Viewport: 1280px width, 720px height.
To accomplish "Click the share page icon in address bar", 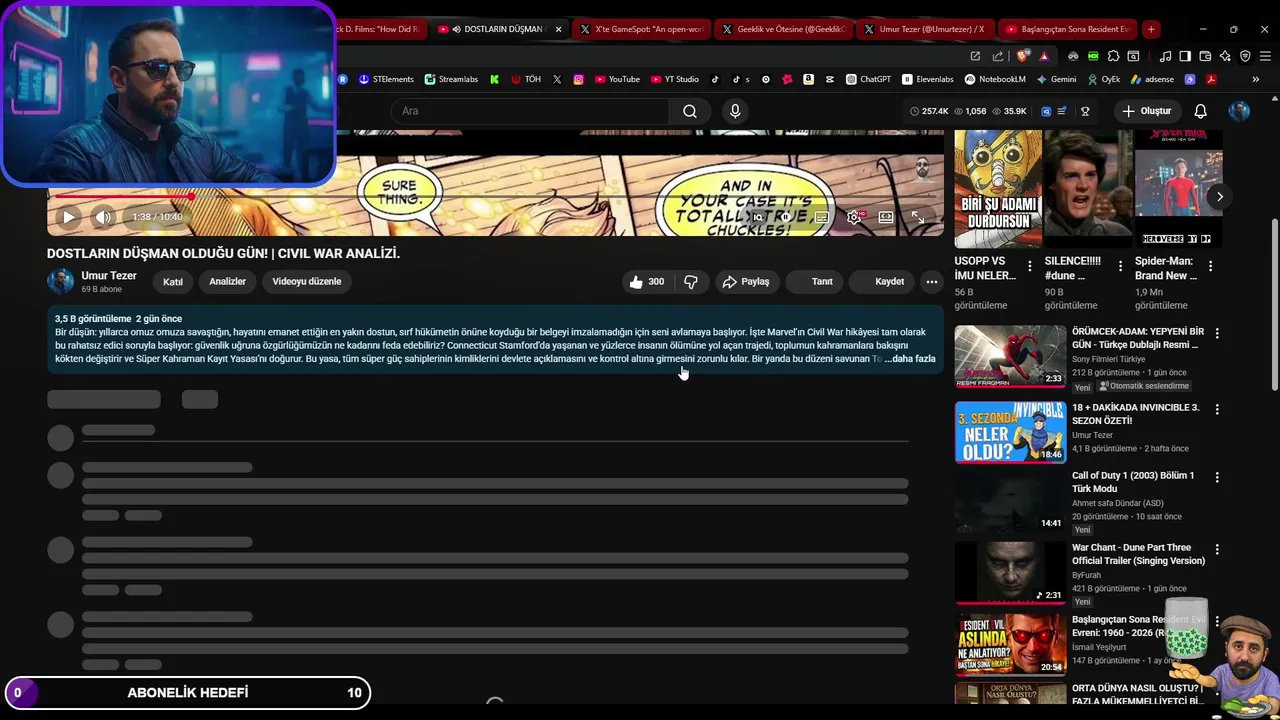I will tap(998, 56).
